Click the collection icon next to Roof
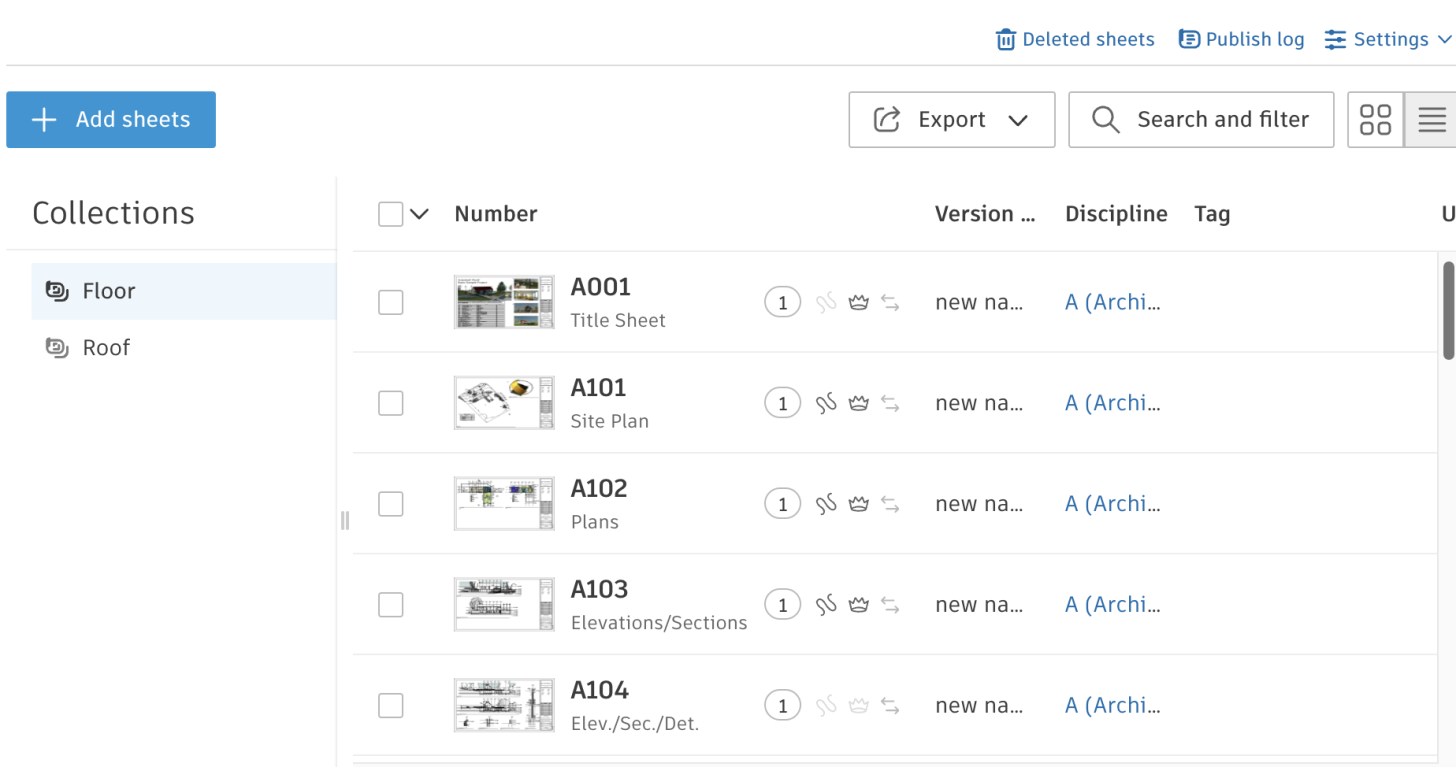This screenshot has height=767, width=1456. pos(57,347)
